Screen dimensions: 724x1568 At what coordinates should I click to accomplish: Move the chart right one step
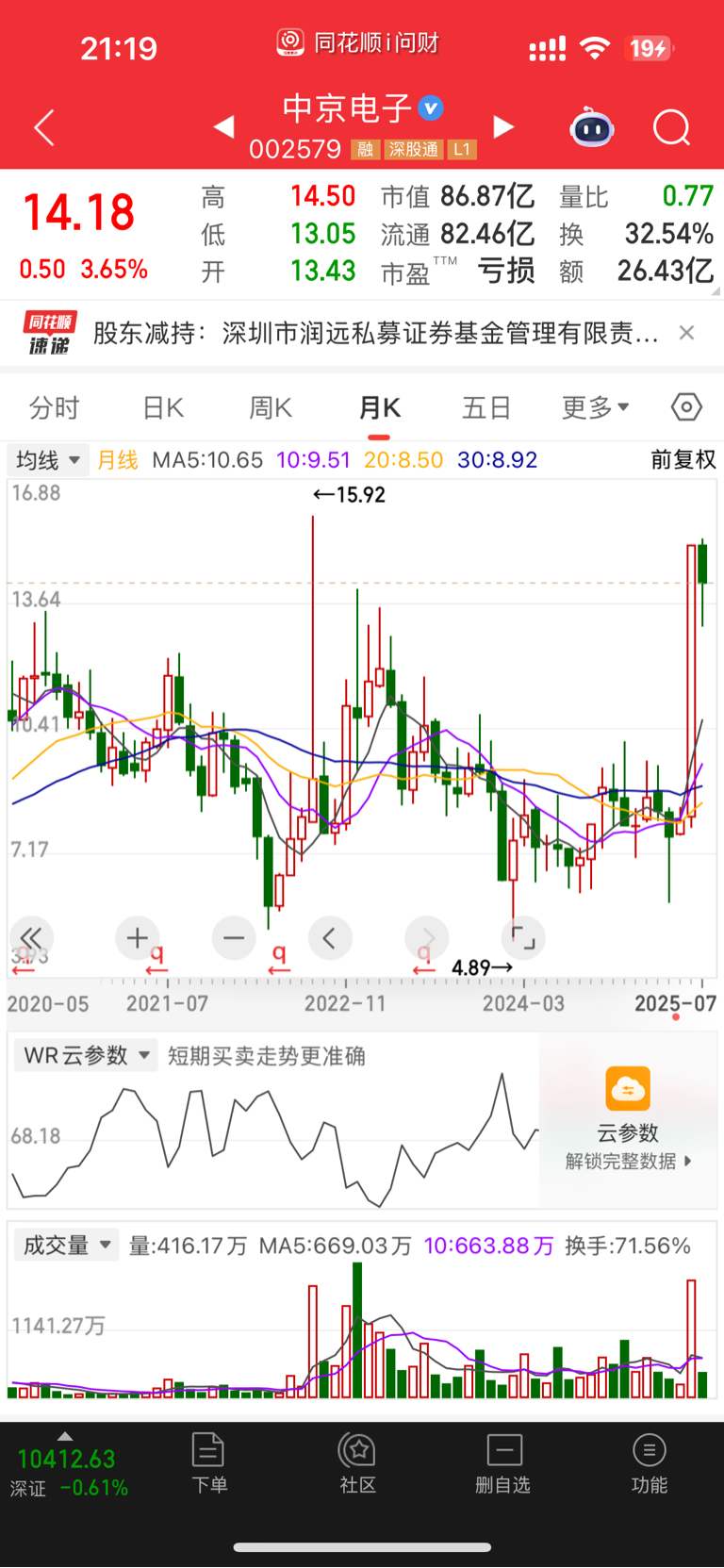point(427,938)
